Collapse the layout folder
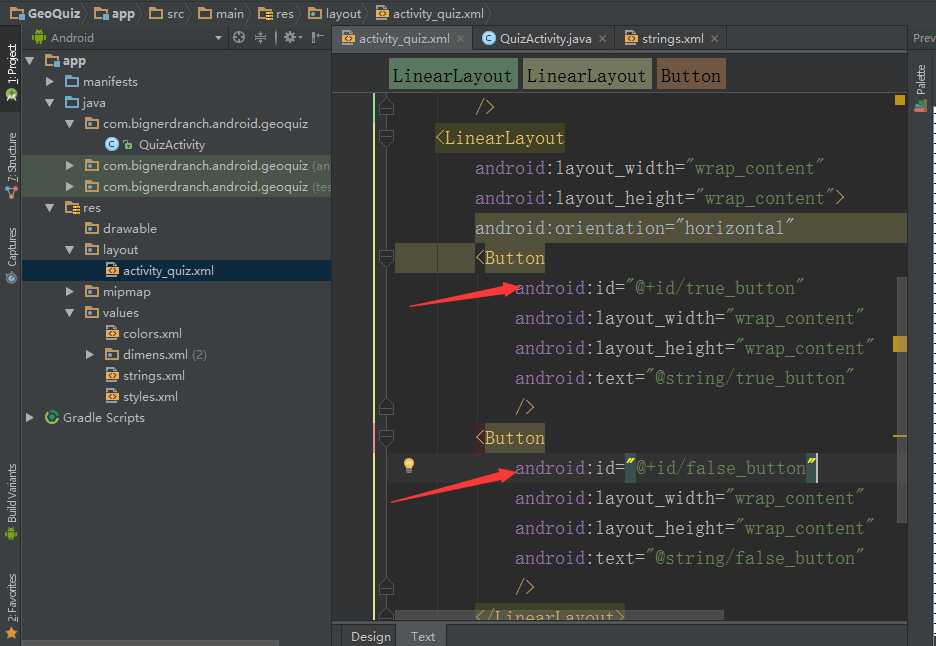The height and width of the screenshot is (646, 936). pyautogui.click(x=70, y=250)
